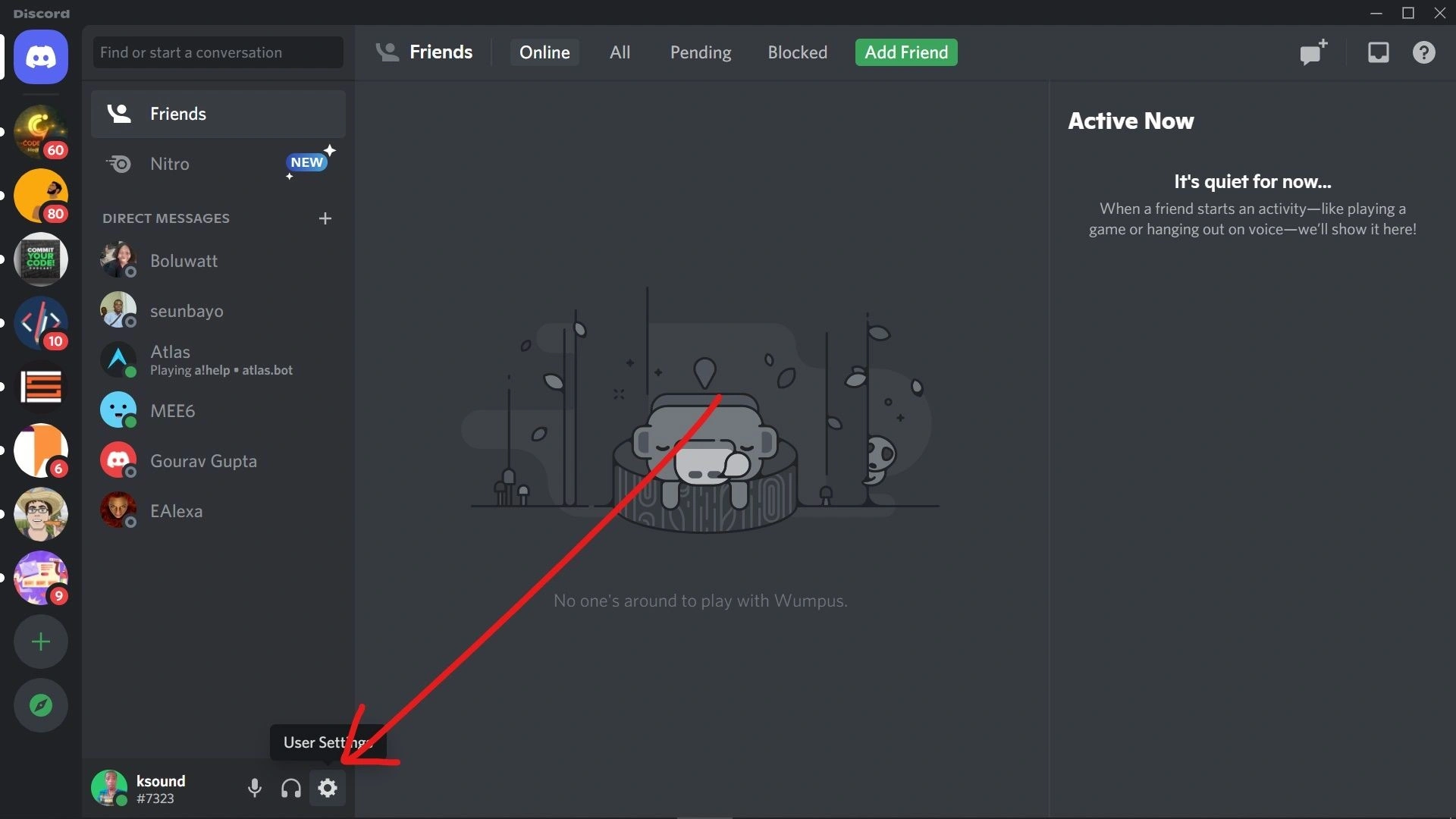The height and width of the screenshot is (819, 1456).
Task: Mute the microphone
Action: 255,789
